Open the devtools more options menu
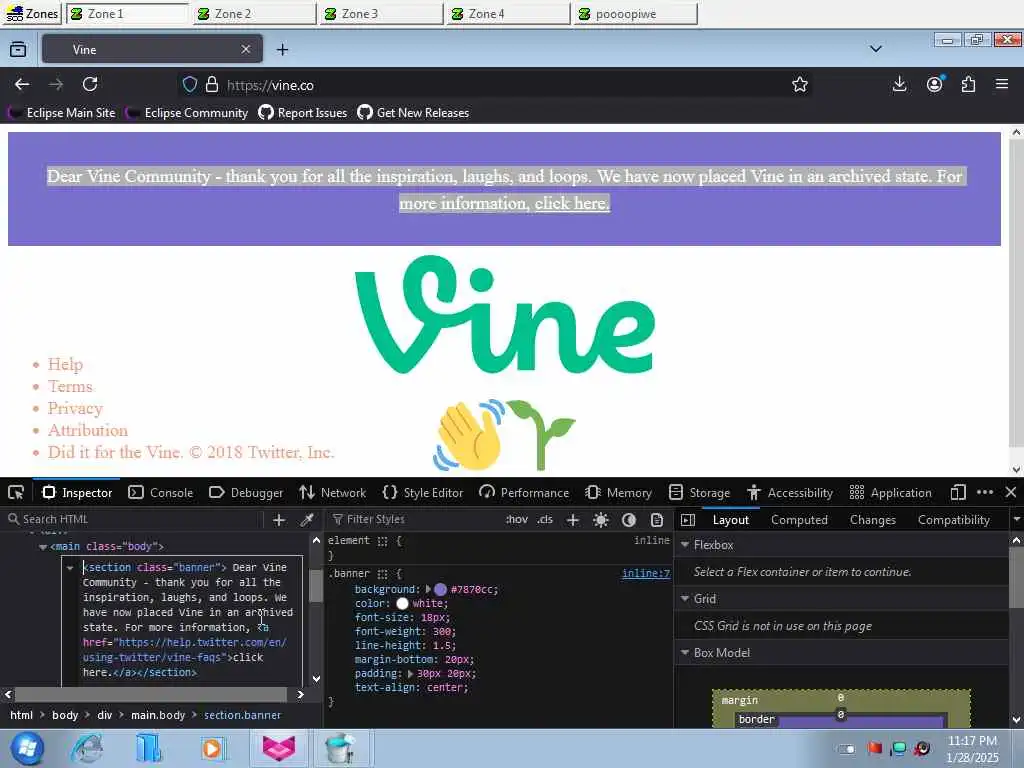The image size is (1024, 768). pyautogui.click(x=985, y=492)
